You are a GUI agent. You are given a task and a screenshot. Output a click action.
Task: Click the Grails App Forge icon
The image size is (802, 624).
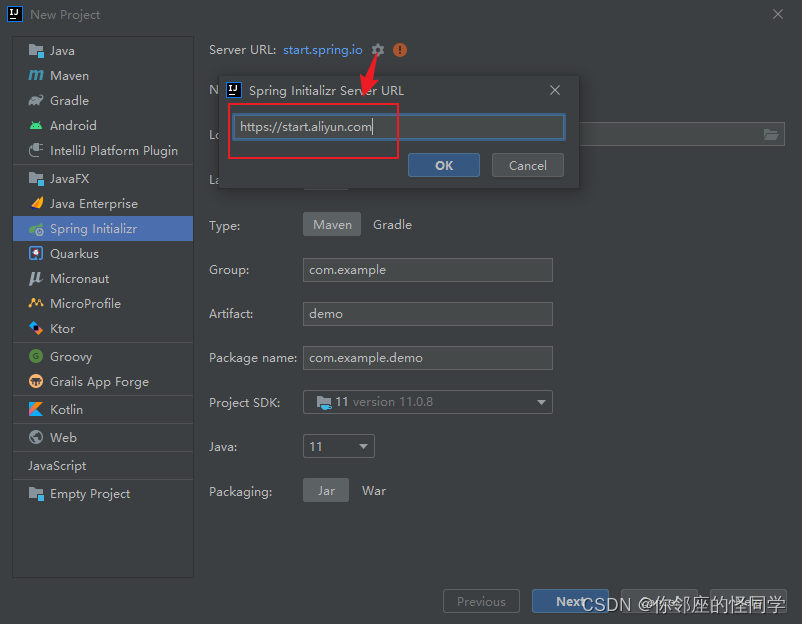click(x=36, y=381)
